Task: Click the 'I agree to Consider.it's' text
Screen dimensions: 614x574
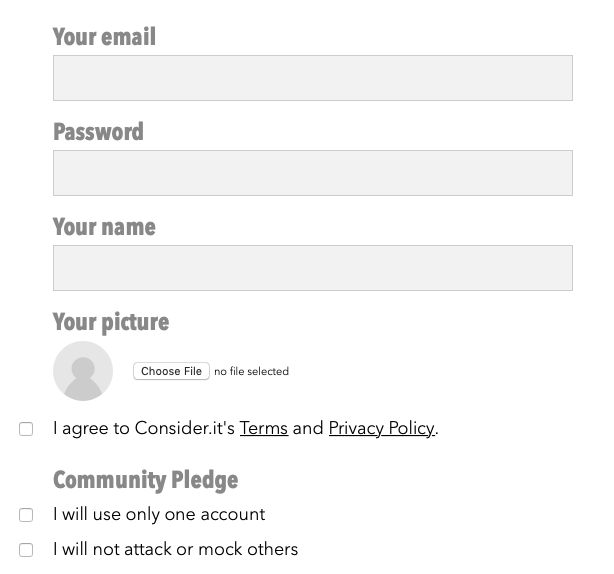Action: pyautogui.click(x=144, y=428)
